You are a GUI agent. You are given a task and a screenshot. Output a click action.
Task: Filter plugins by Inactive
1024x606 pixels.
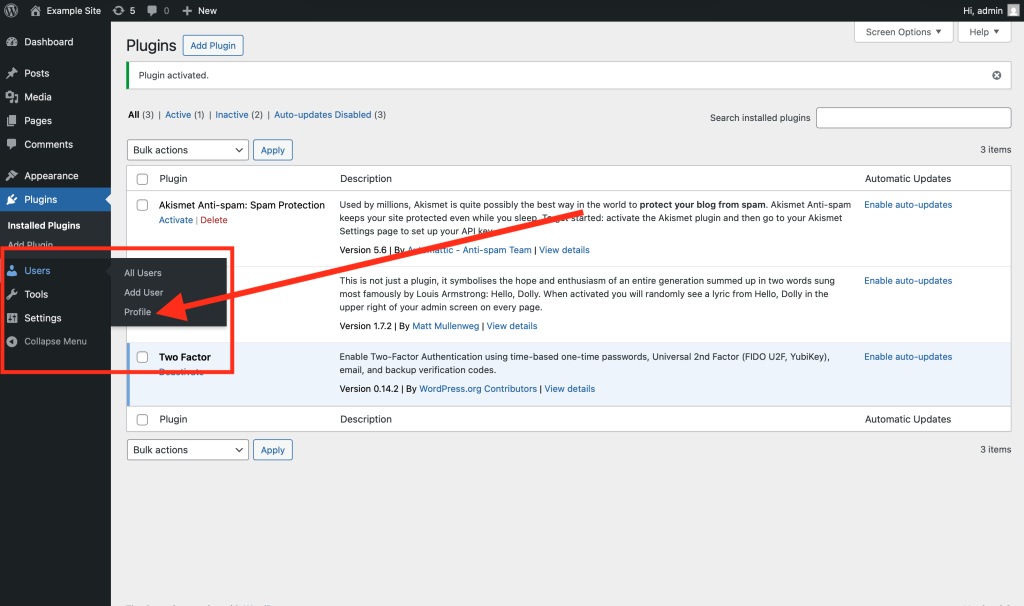[x=232, y=115]
